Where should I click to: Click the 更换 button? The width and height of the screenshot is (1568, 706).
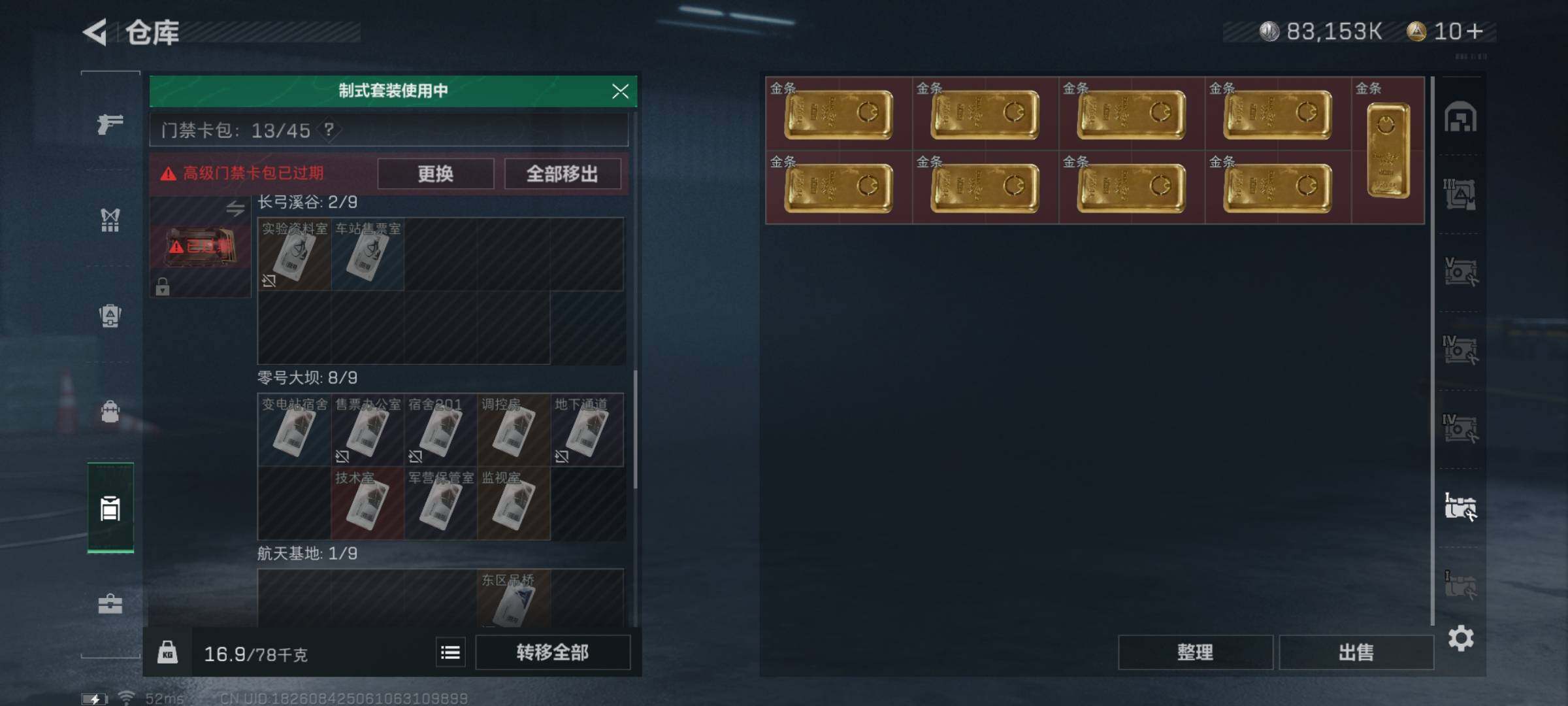click(436, 174)
